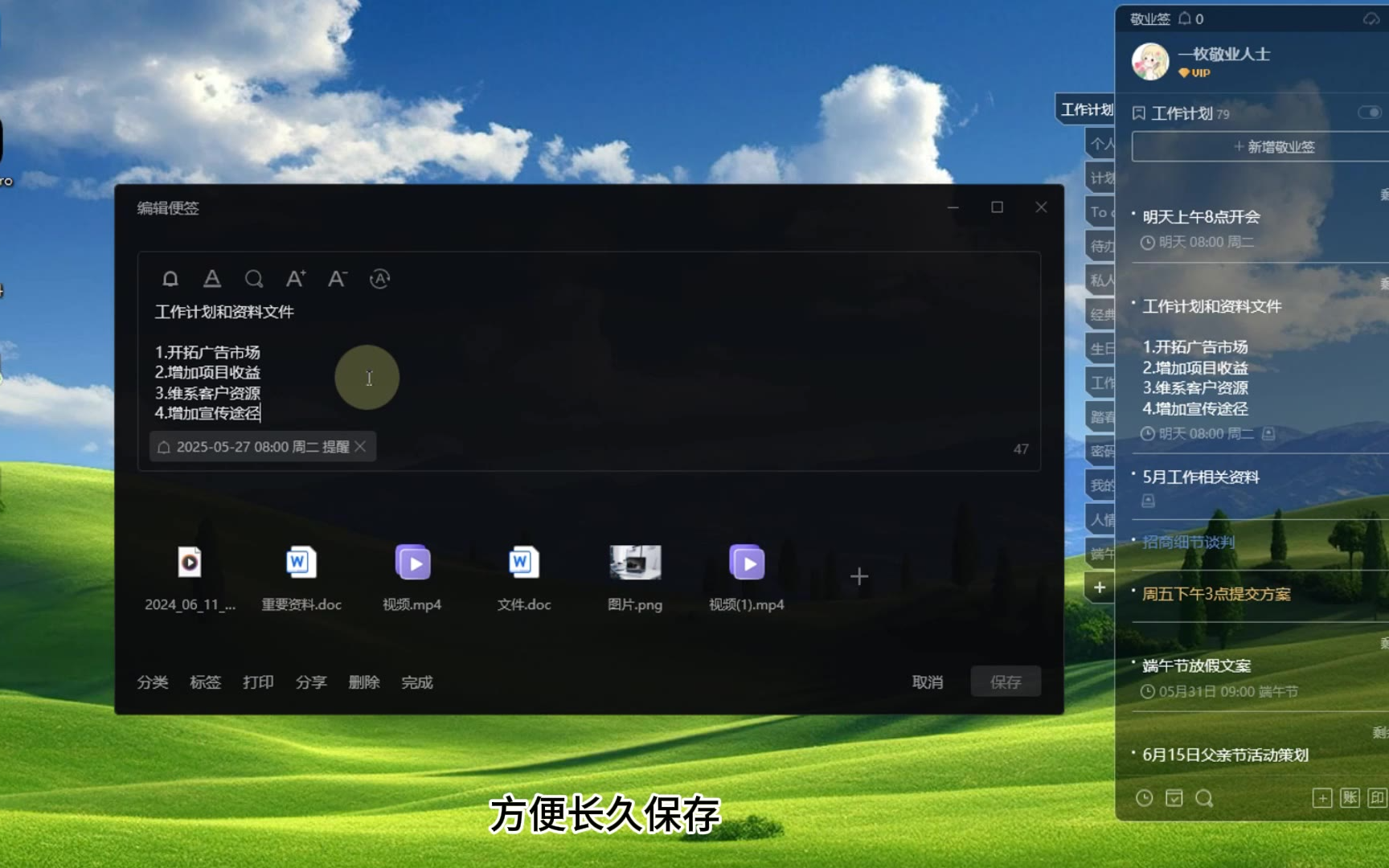Select the 个人 category tab in sidebar
Screen dimensions: 1389x868
pos(1101,144)
